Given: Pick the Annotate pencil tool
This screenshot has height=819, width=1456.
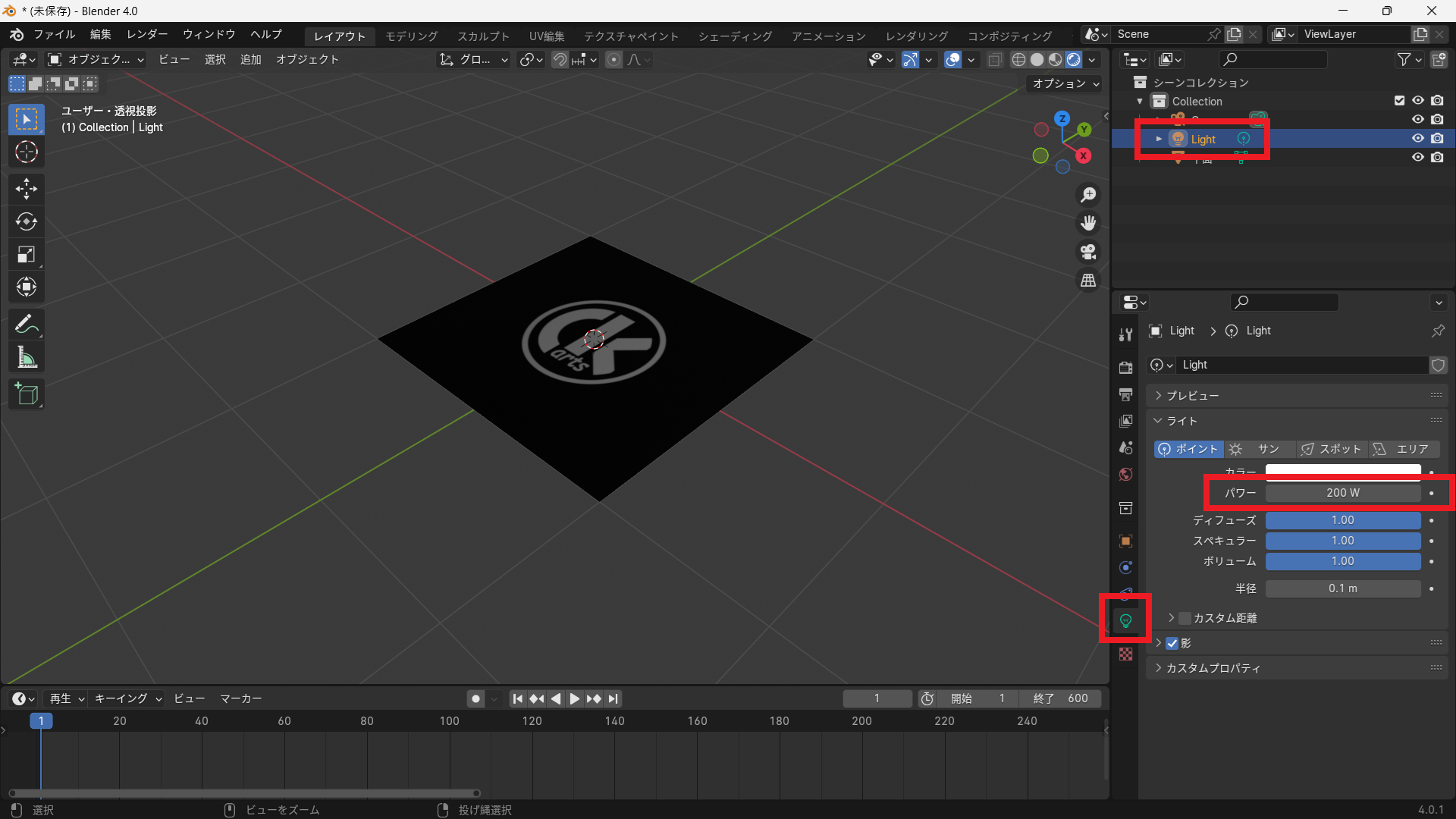Looking at the screenshot, I should point(27,325).
